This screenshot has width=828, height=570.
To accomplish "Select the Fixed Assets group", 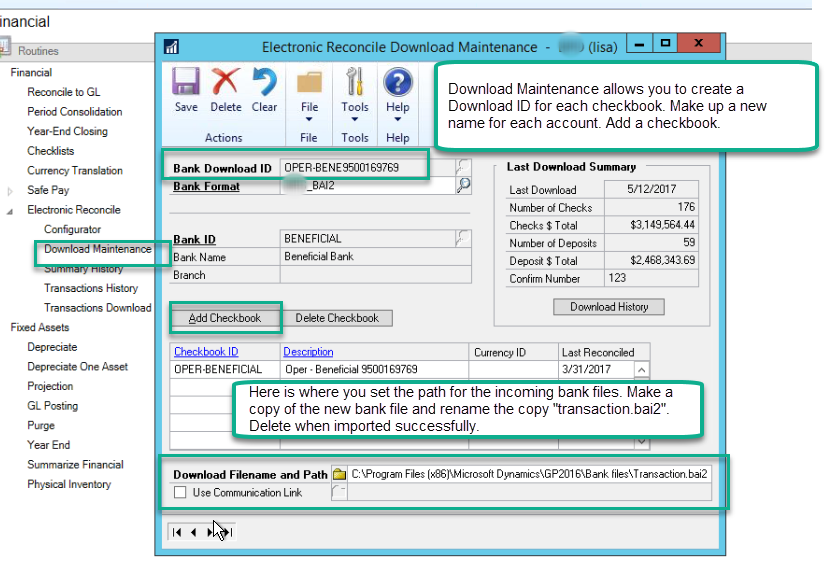I will point(40,327).
